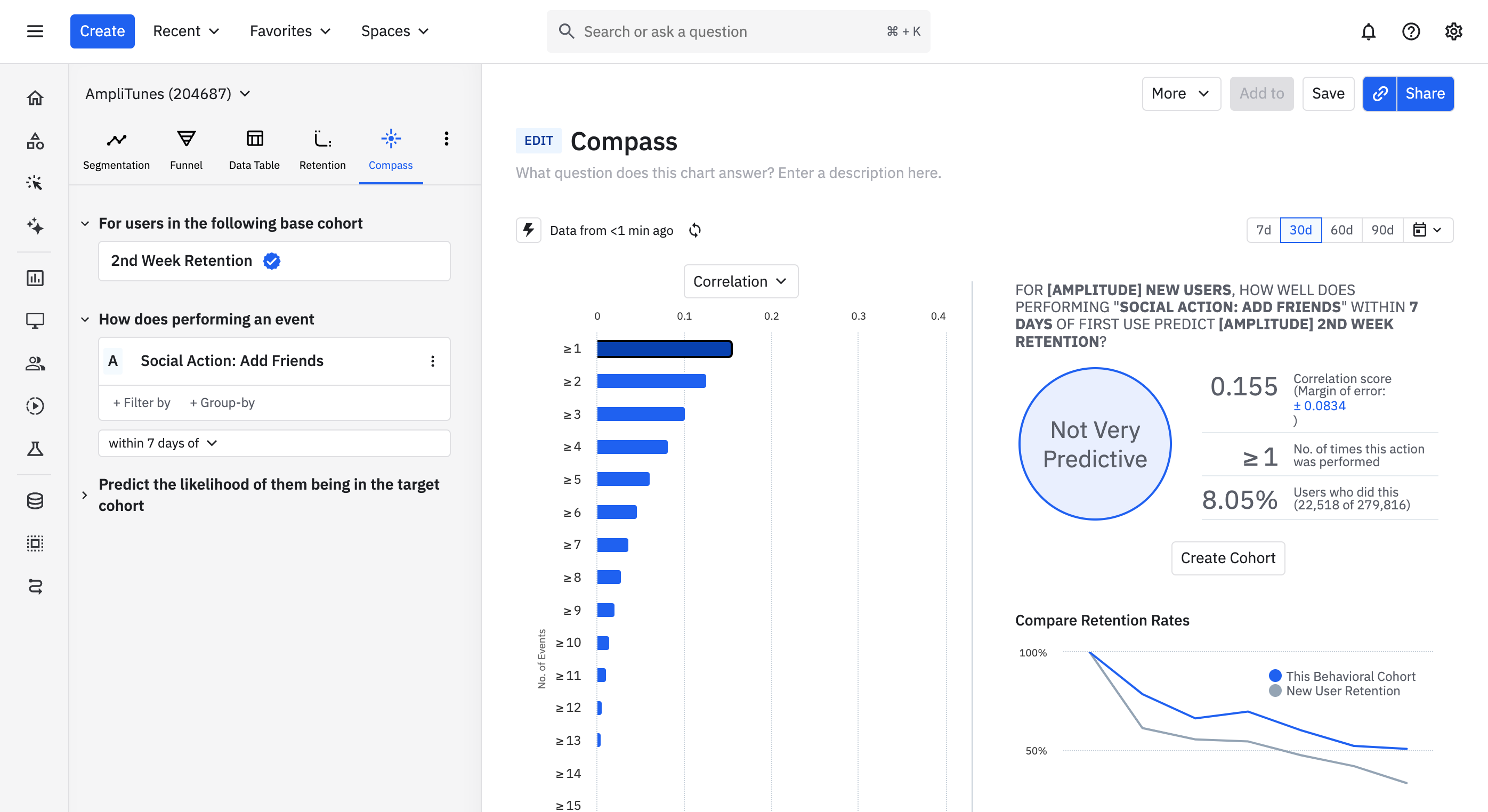1488x812 pixels.
Task: Click the Create Cohort button
Action: [x=1227, y=558]
